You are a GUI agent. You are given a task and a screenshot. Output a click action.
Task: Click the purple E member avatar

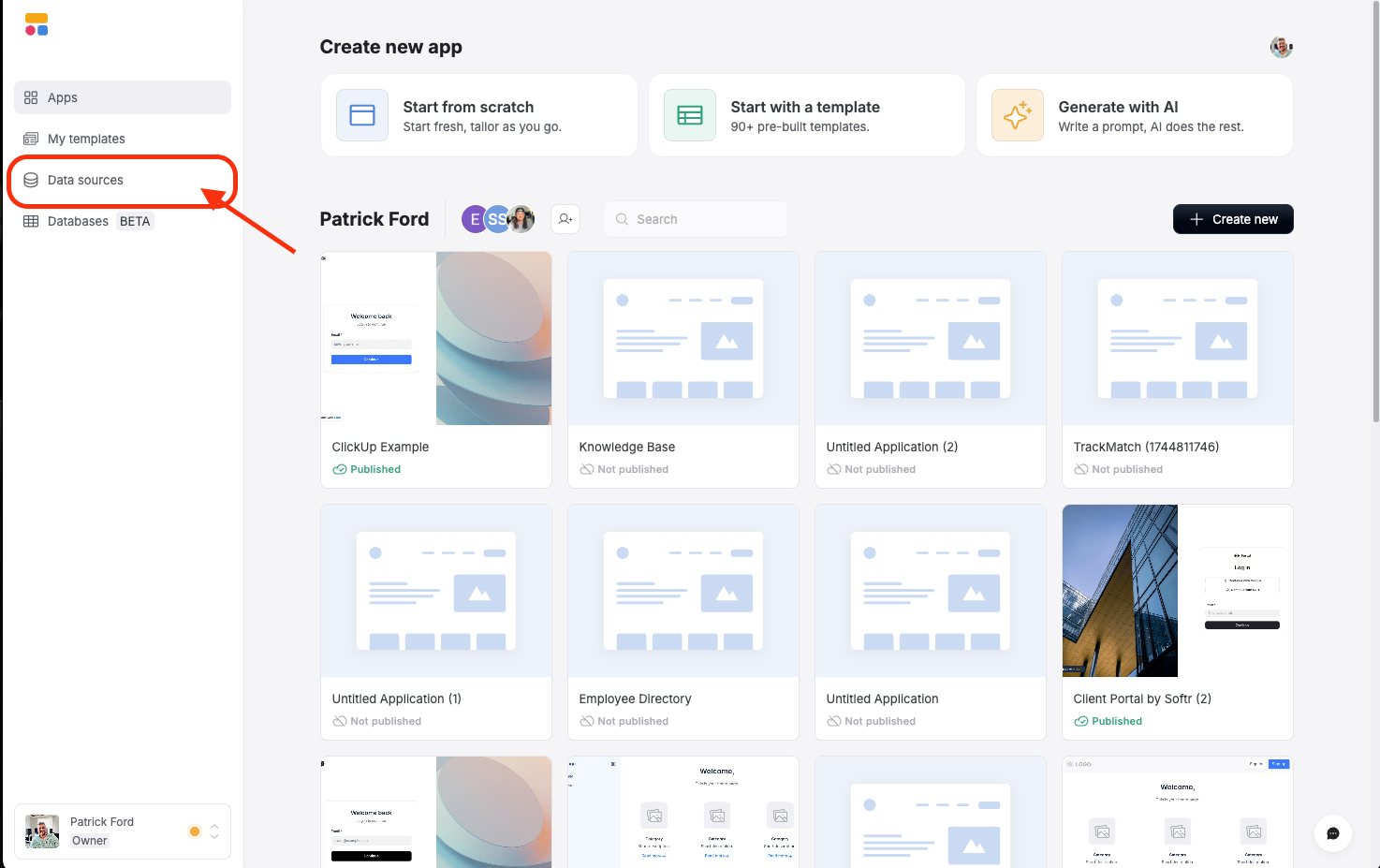pyautogui.click(x=474, y=219)
